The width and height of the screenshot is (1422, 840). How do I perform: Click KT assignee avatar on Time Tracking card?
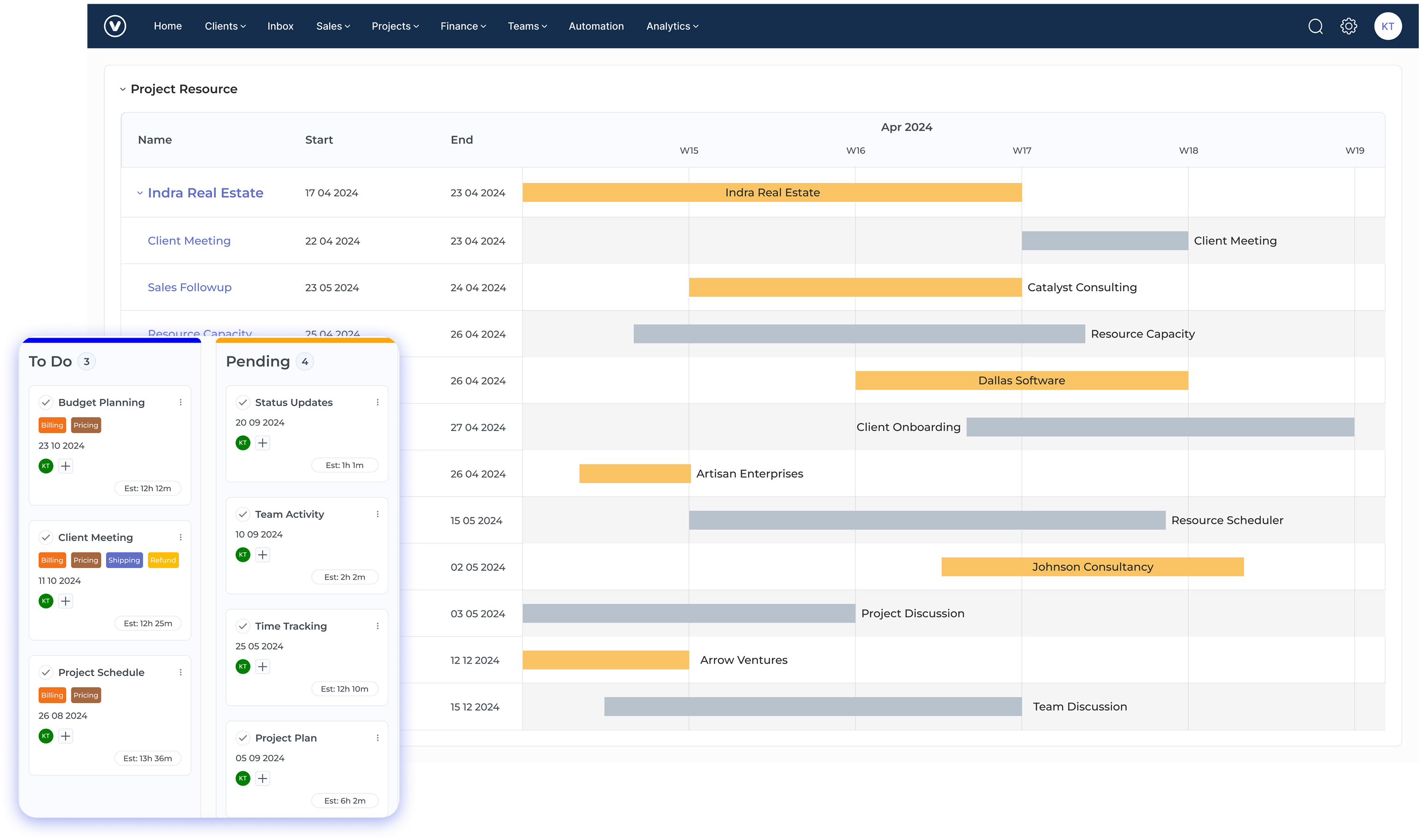[x=243, y=667]
